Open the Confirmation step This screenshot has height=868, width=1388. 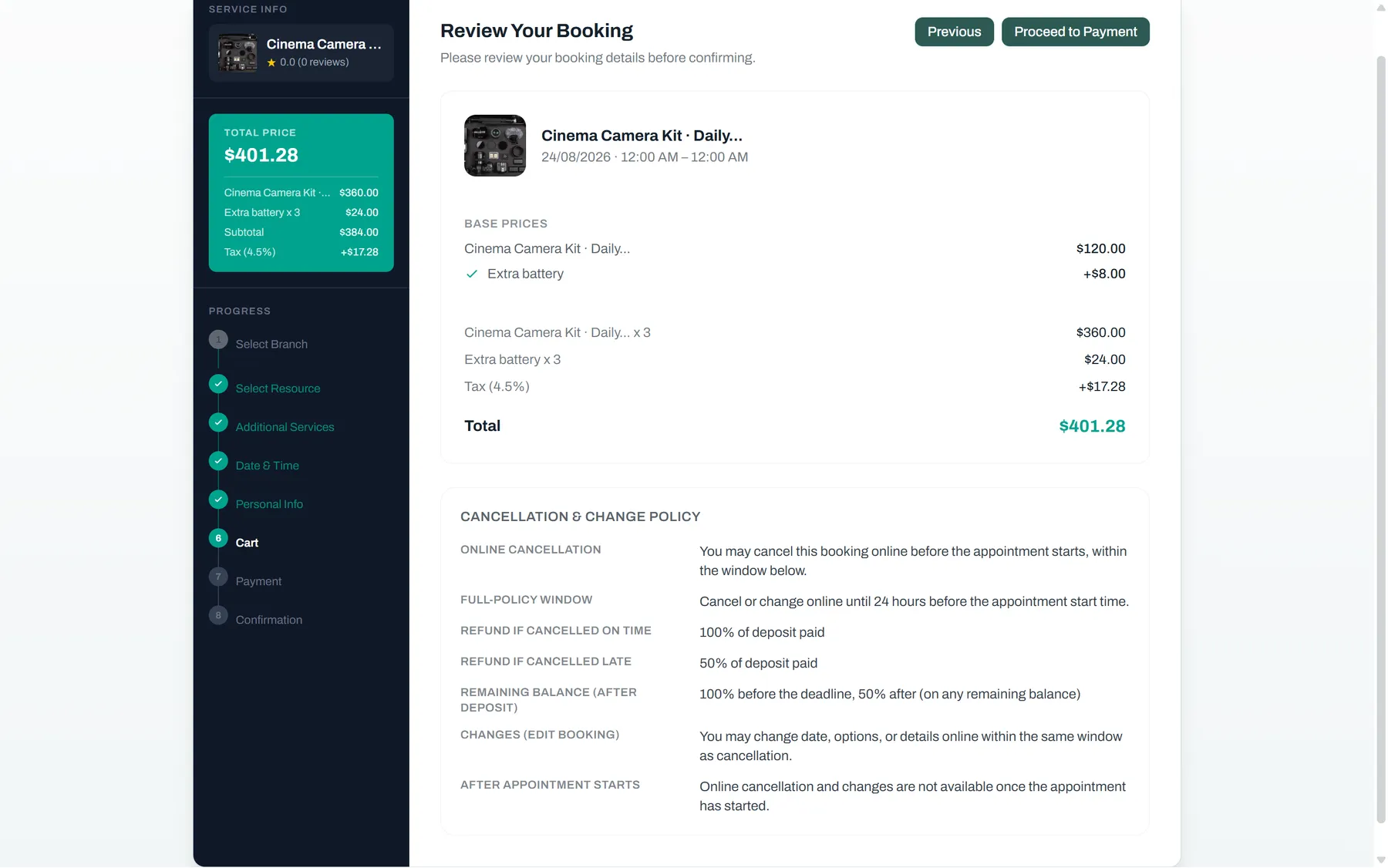click(268, 620)
